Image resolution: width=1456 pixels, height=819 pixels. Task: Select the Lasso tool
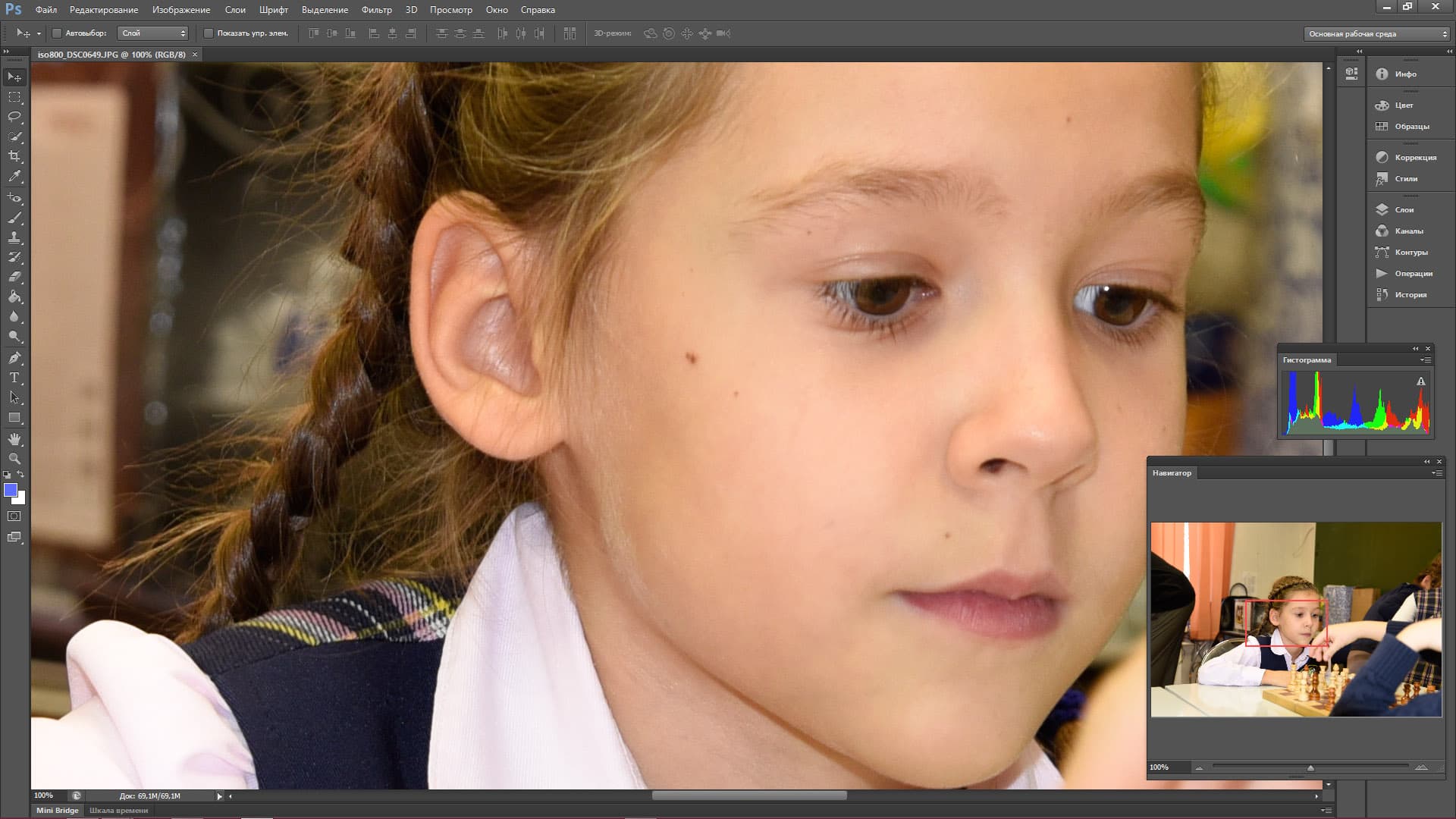[x=14, y=117]
